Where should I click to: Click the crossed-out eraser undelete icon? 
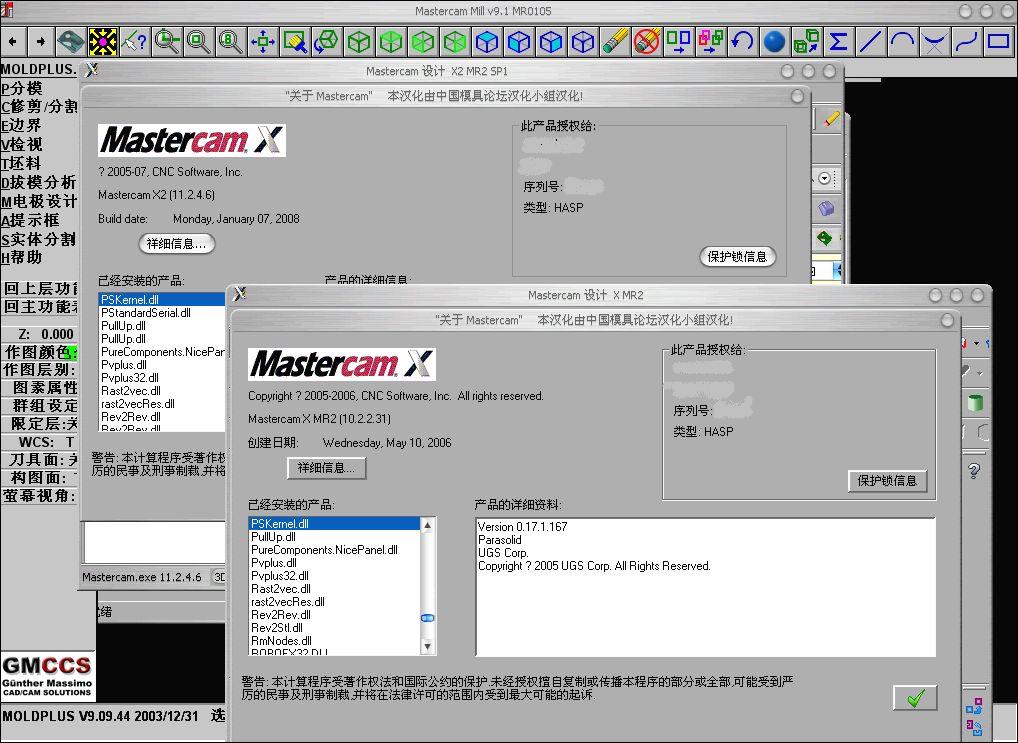click(647, 42)
